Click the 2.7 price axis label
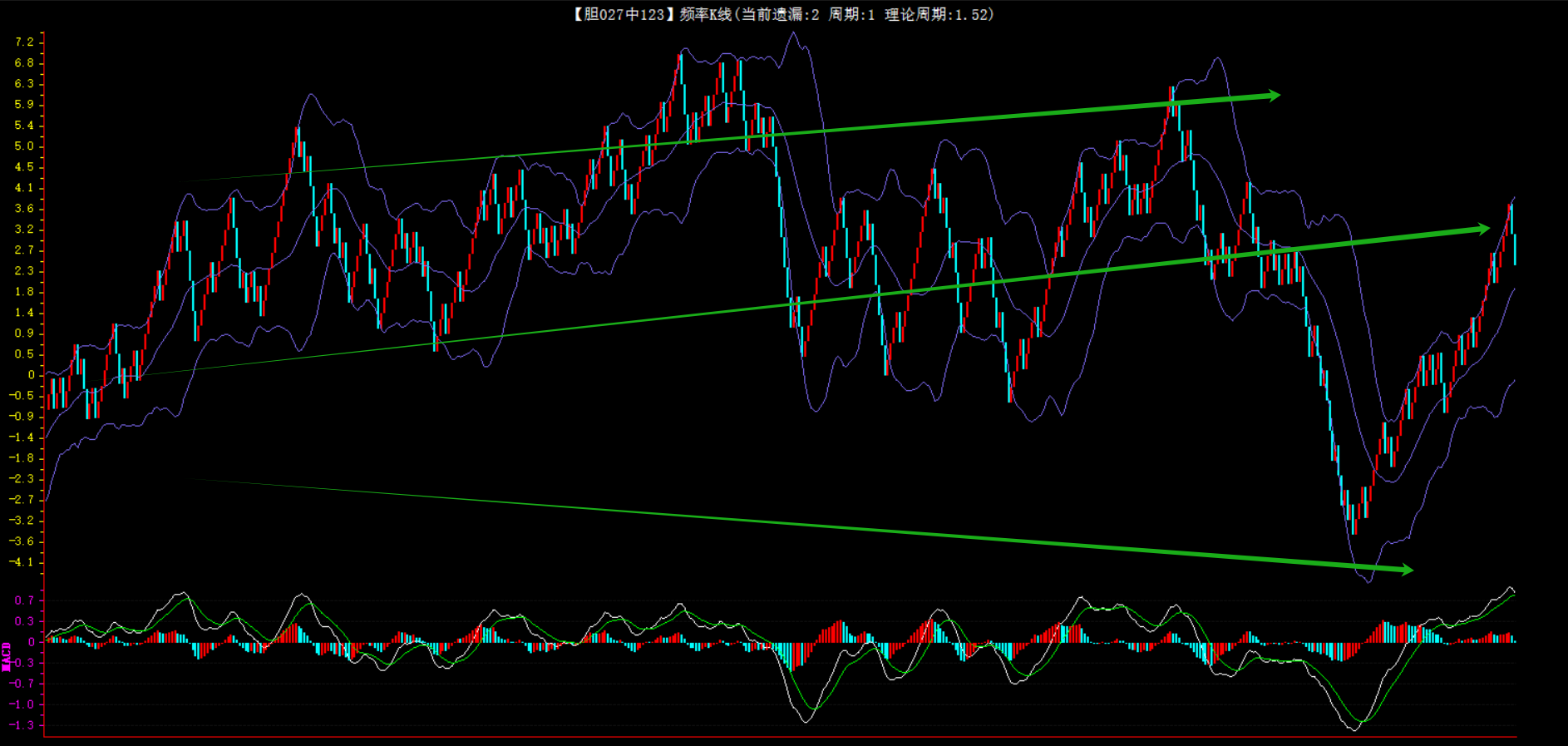The height and width of the screenshot is (746, 1568). [24, 250]
